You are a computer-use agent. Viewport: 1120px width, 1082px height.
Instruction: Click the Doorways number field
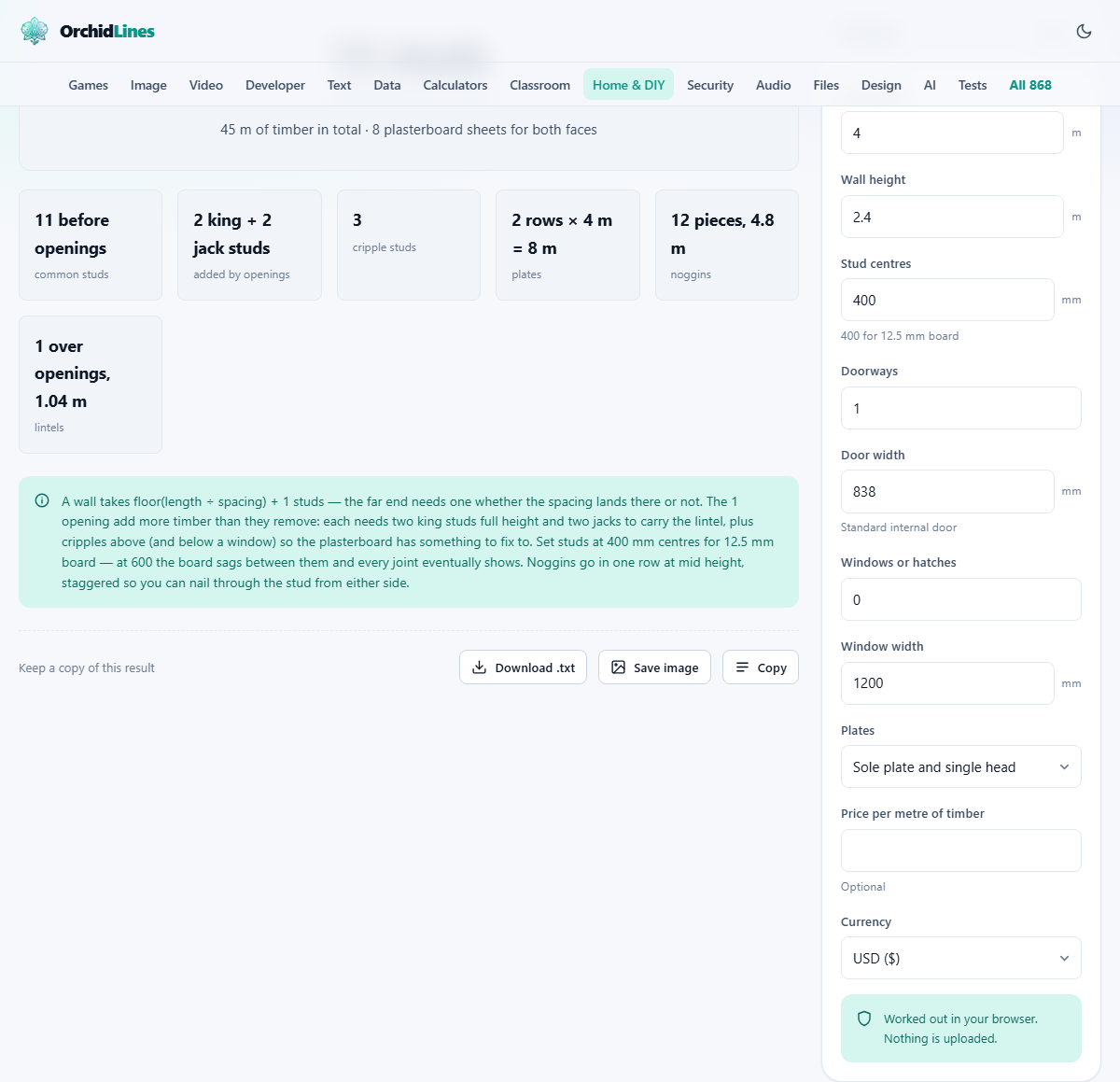[960, 408]
